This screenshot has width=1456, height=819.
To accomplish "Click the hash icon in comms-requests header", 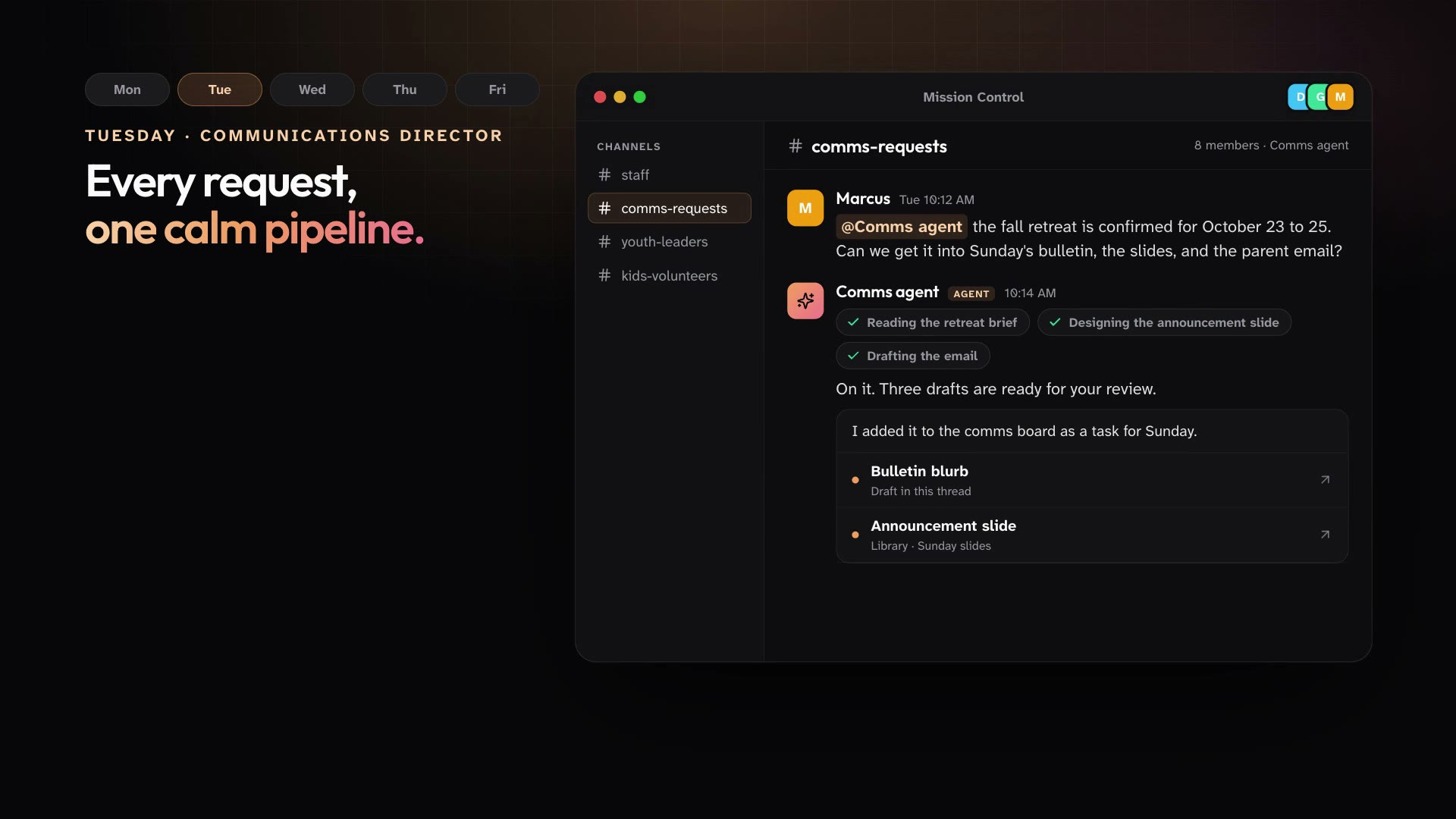I will [795, 146].
